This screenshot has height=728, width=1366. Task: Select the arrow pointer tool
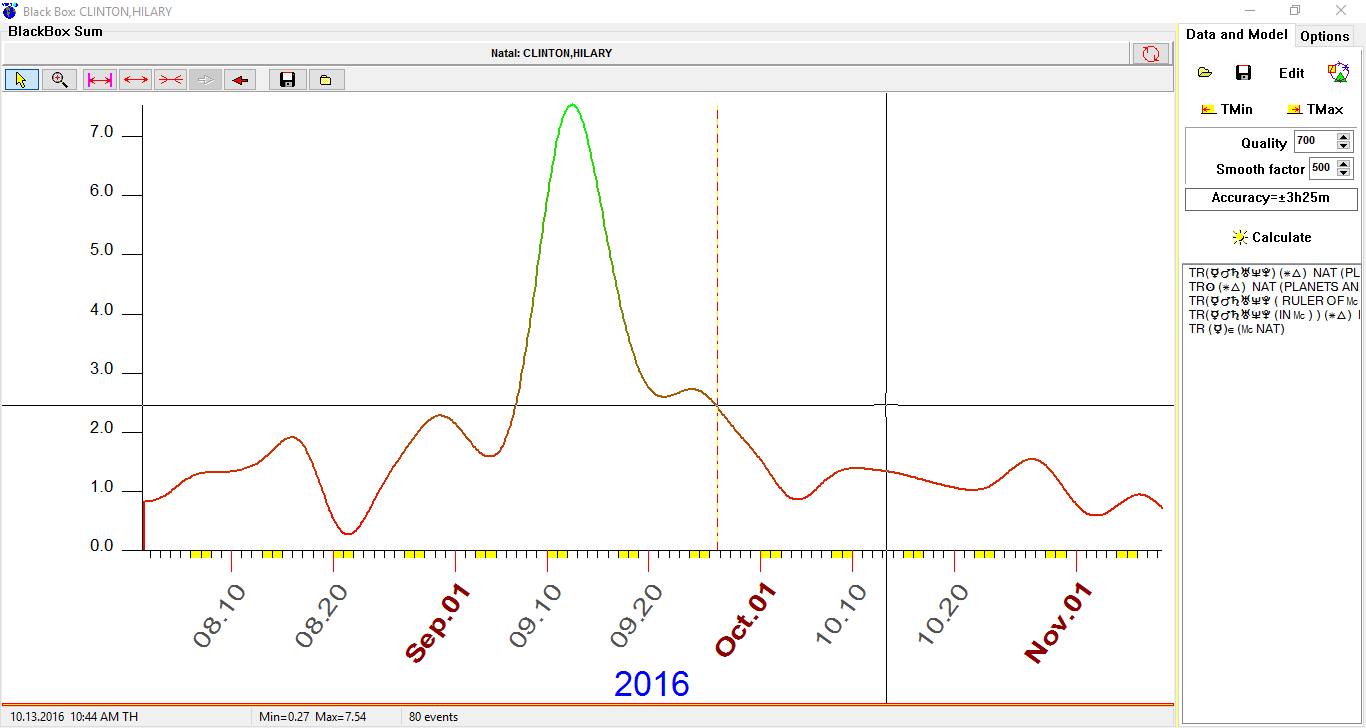[21, 80]
